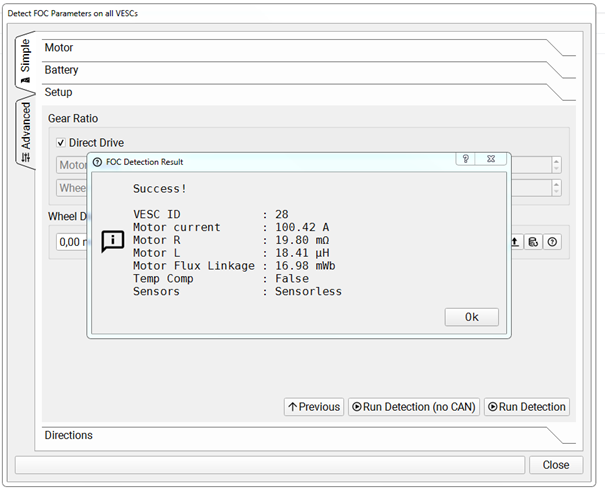The width and height of the screenshot is (605, 491).
Task: Expand the Battery section
Action: 309,70
